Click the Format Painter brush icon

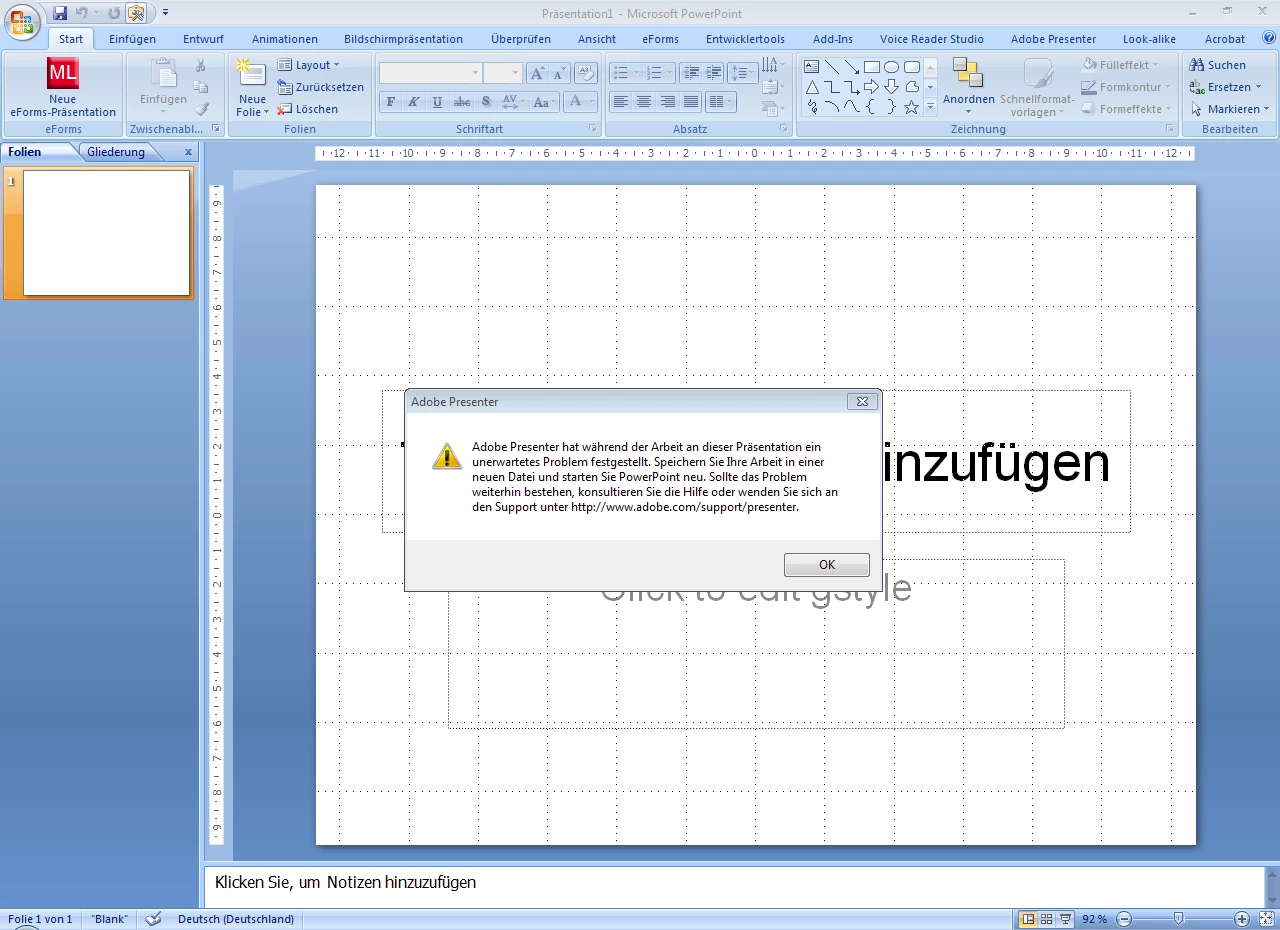[x=201, y=109]
